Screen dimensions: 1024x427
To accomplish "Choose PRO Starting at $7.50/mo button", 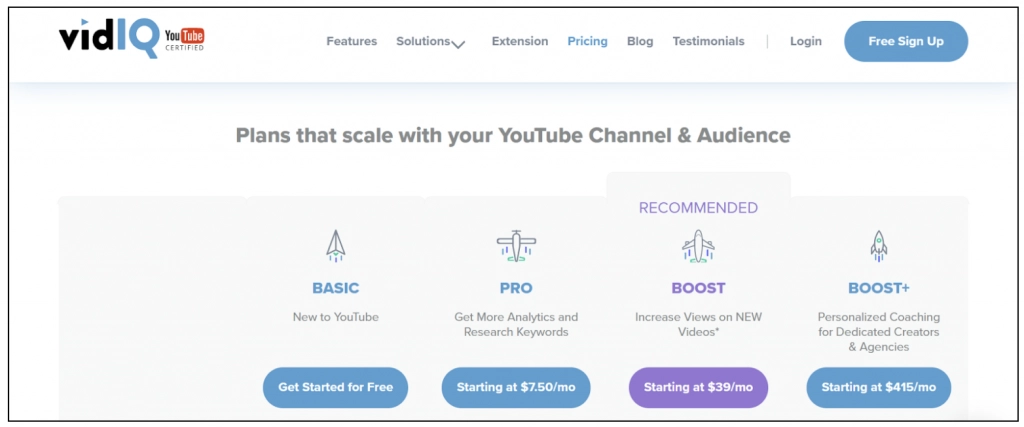I will (x=516, y=387).
